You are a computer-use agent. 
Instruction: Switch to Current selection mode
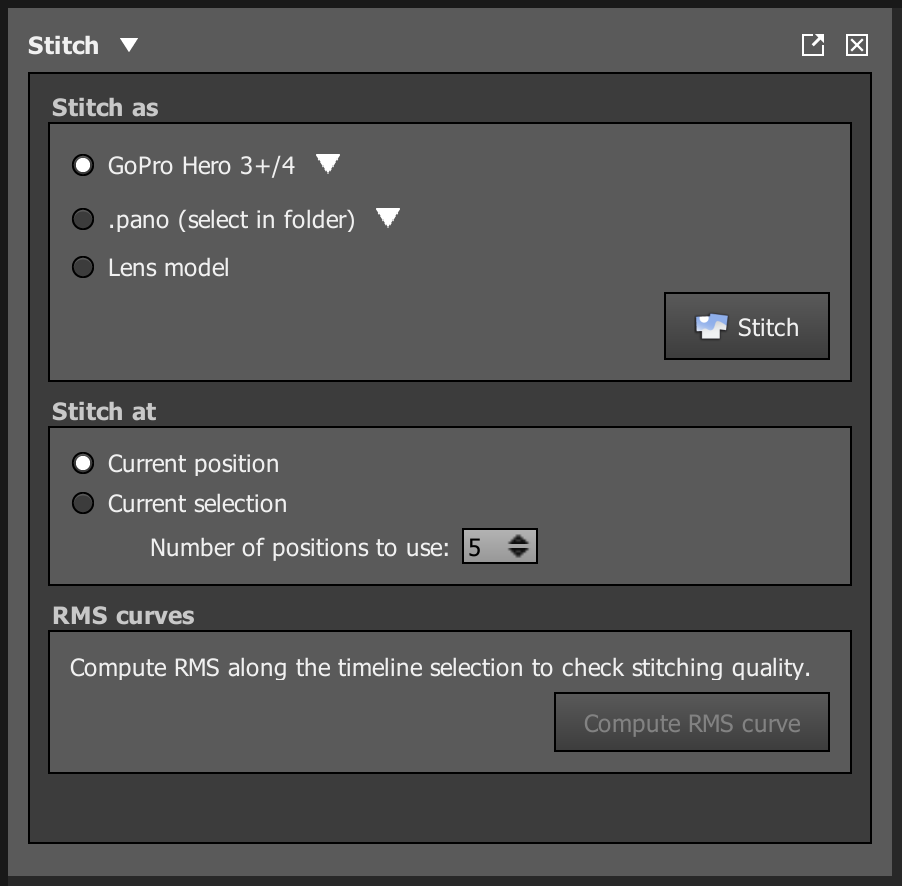tap(83, 503)
